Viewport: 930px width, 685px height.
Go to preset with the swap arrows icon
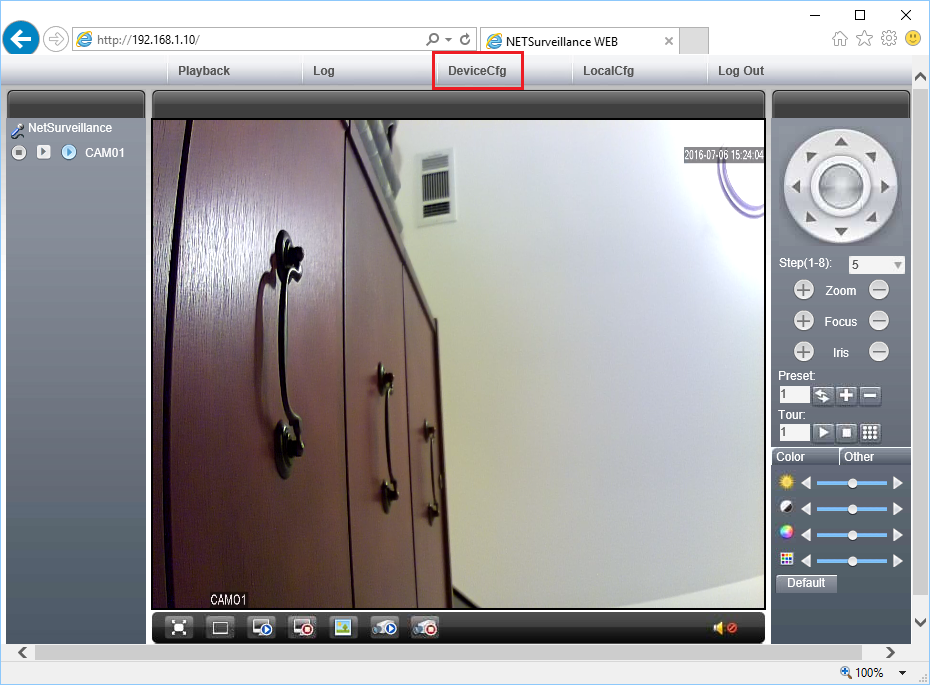pos(823,396)
